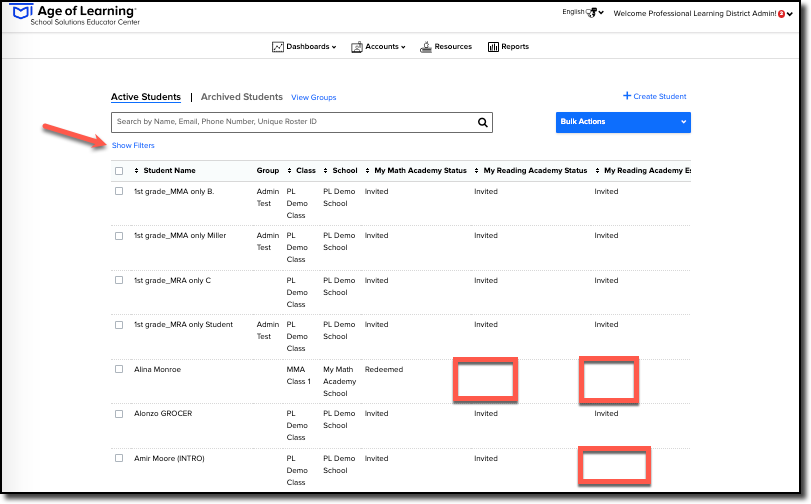Click the Resources stamp icon
Viewport: 811px width, 504px height.
coord(426,47)
